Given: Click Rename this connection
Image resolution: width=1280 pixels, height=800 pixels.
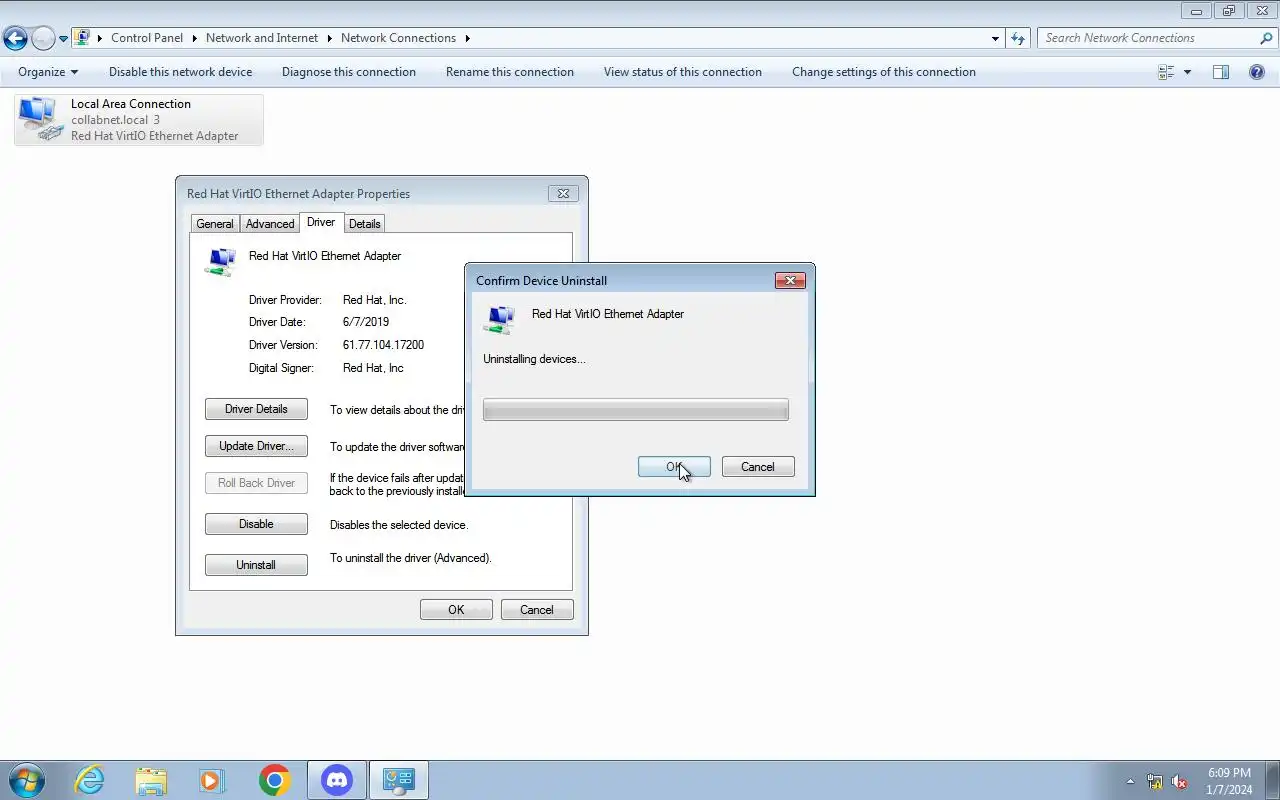Looking at the screenshot, I should point(510,72).
